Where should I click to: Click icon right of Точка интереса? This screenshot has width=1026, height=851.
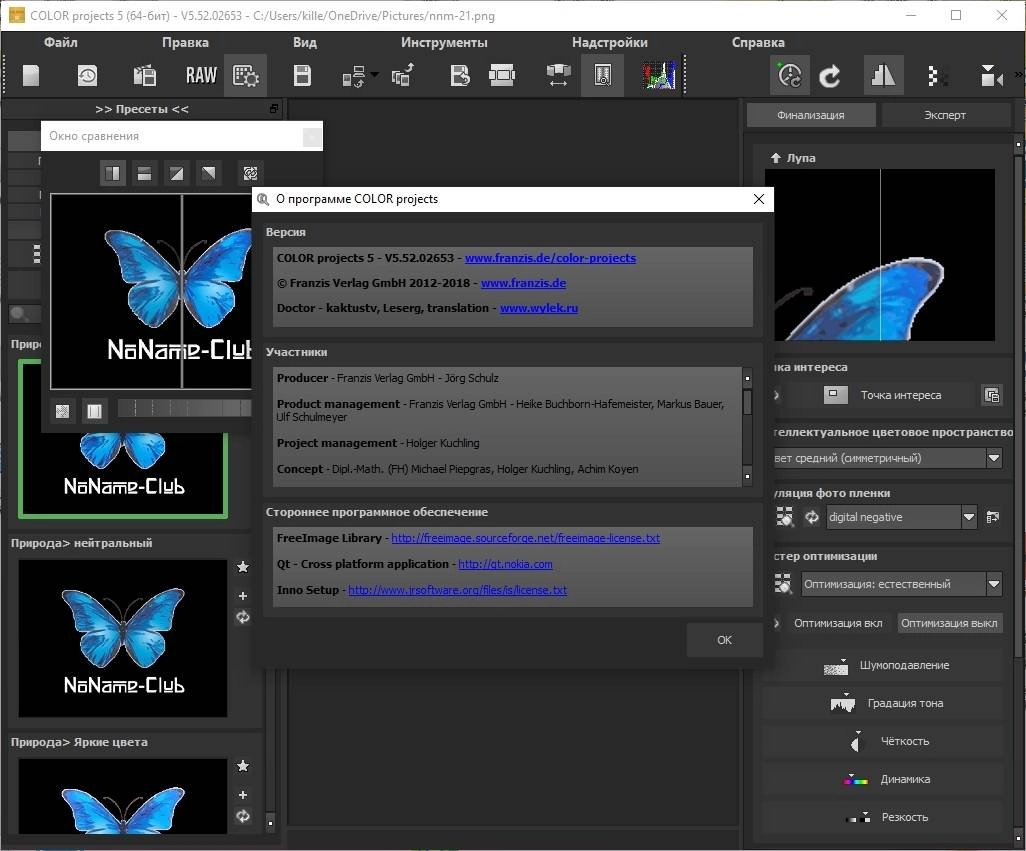click(x=992, y=395)
